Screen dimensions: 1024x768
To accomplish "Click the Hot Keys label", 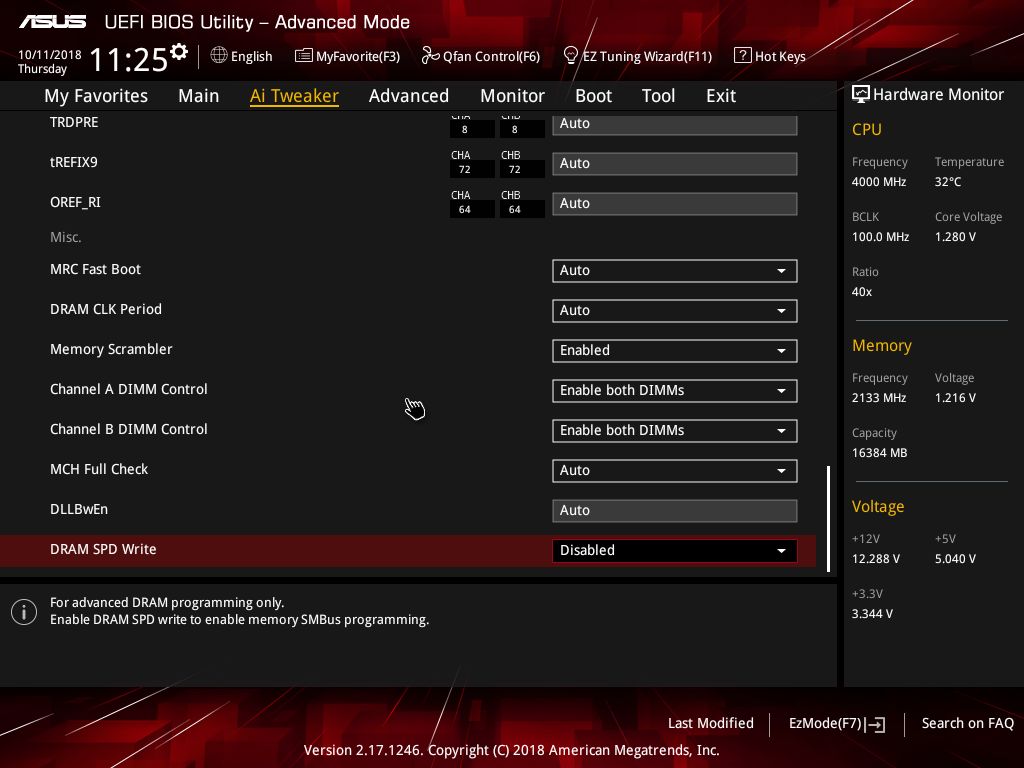I will 780,56.
